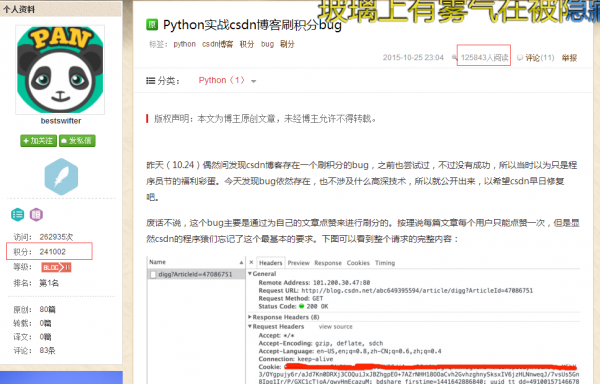This screenshot has height=384, width=600.
Task: Switch to the Headers tab in devtools
Action: pyautogui.click(x=271, y=263)
